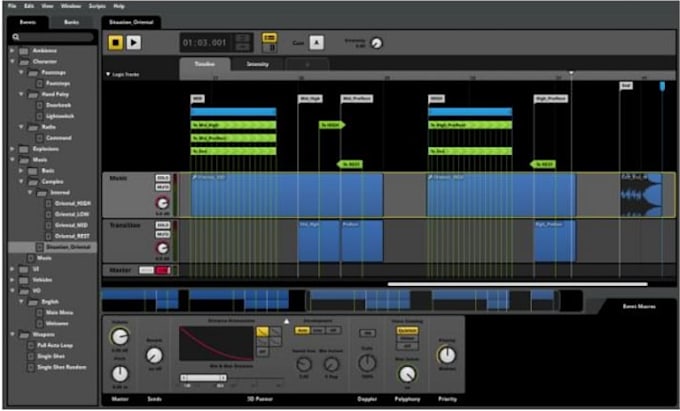Switch to the Intensity parameter tab
This screenshot has width=680, height=411.
pos(258,64)
